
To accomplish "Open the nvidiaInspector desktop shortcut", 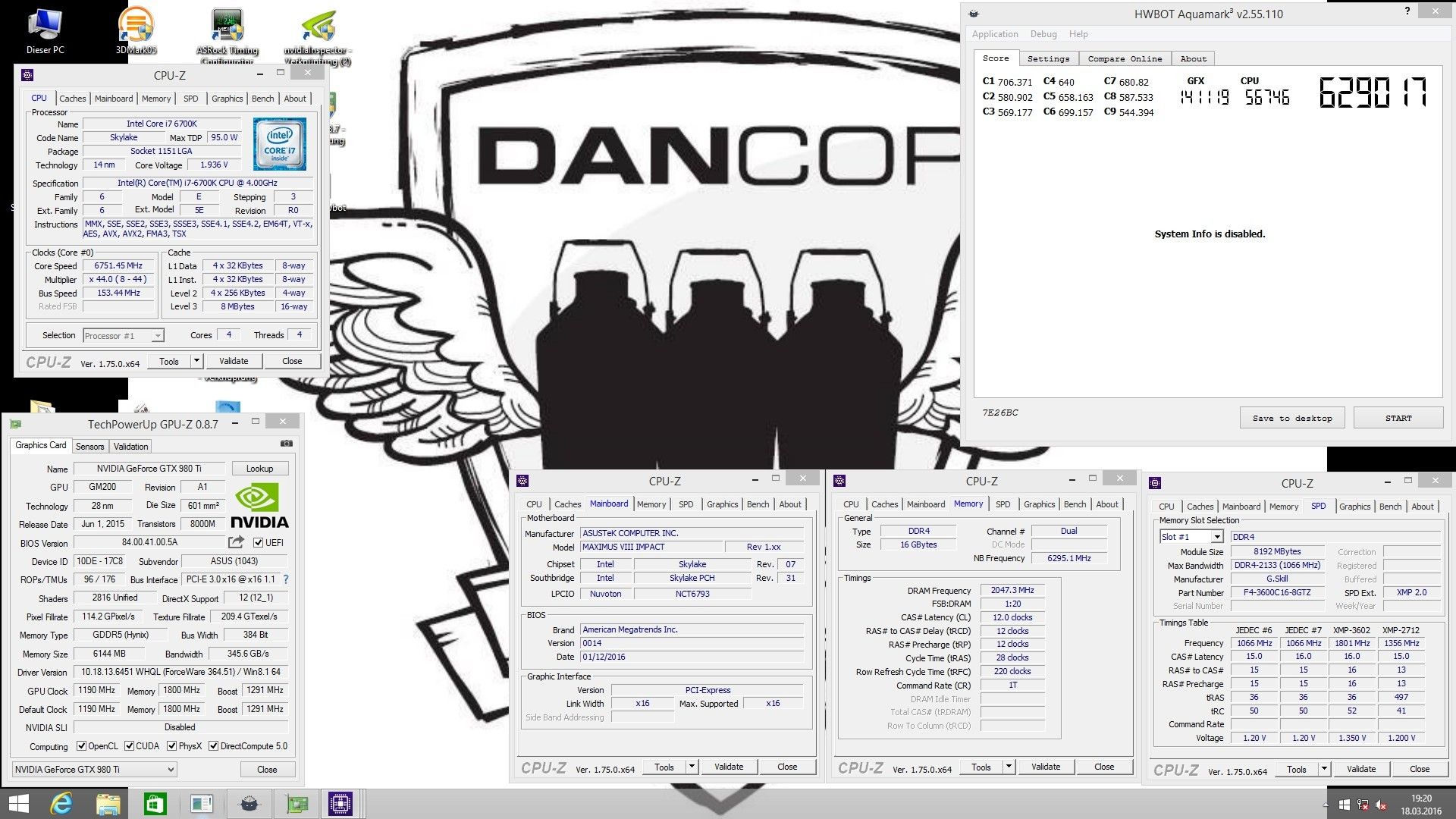I will pyautogui.click(x=318, y=36).
